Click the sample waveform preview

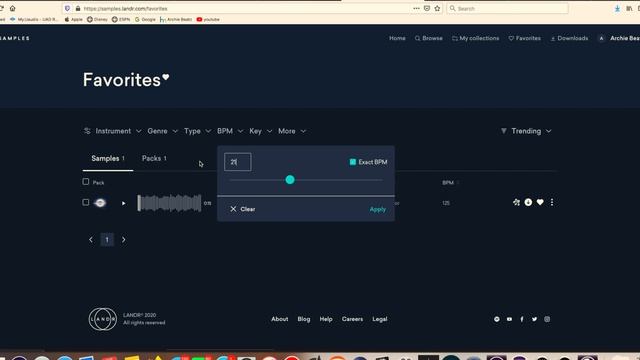pos(169,203)
